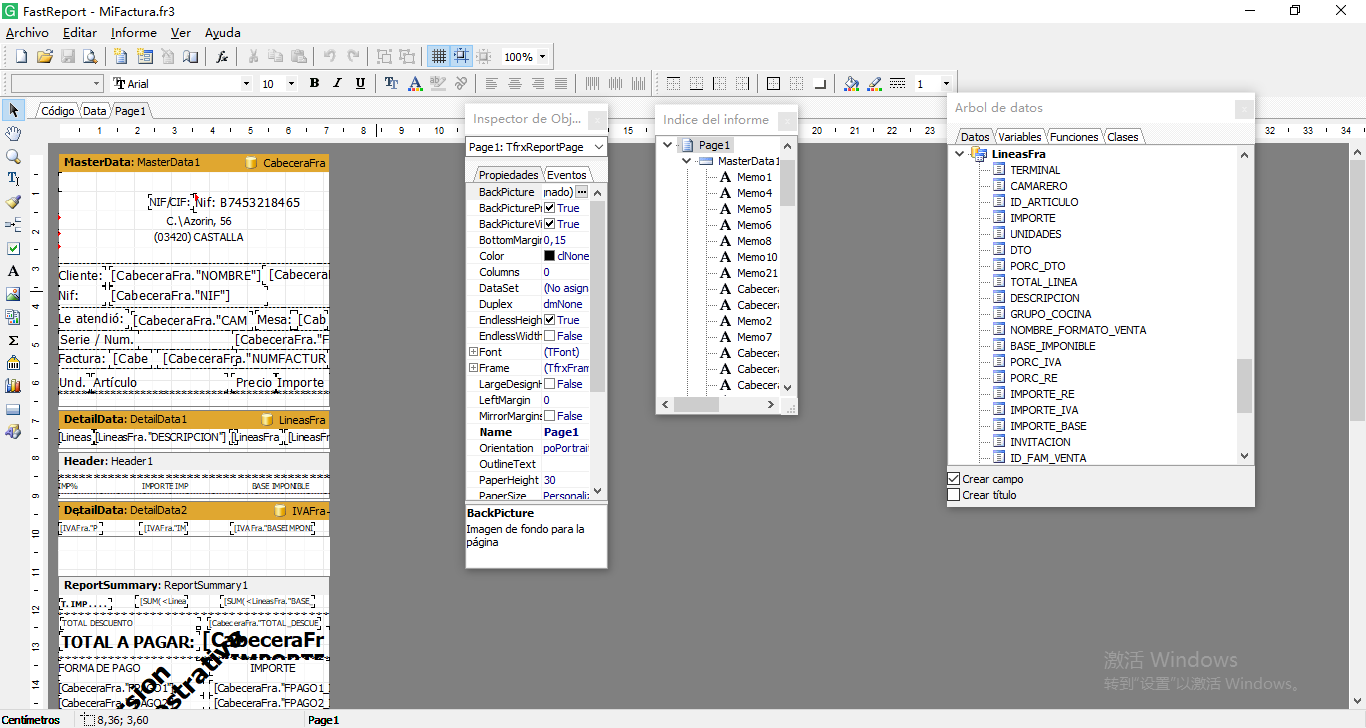The width and height of the screenshot is (1366, 728).
Task: Toggle the show grid button
Action: [x=438, y=57]
